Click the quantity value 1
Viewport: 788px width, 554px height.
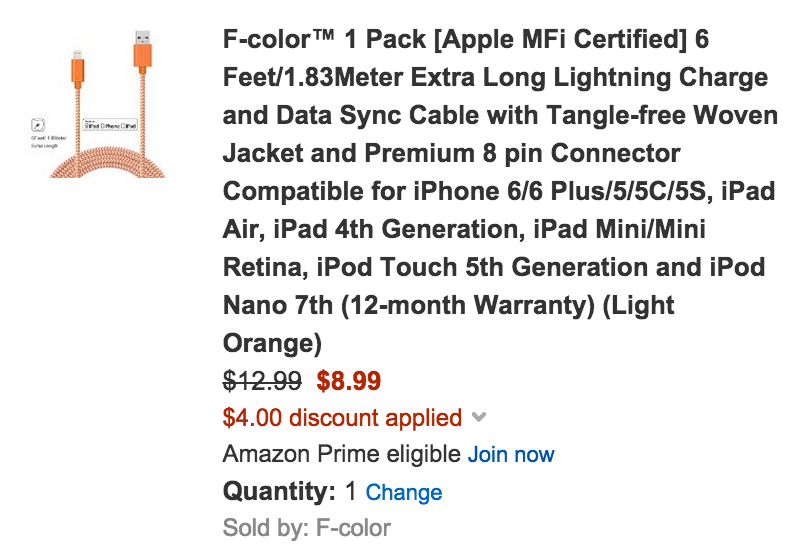click(x=351, y=492)
